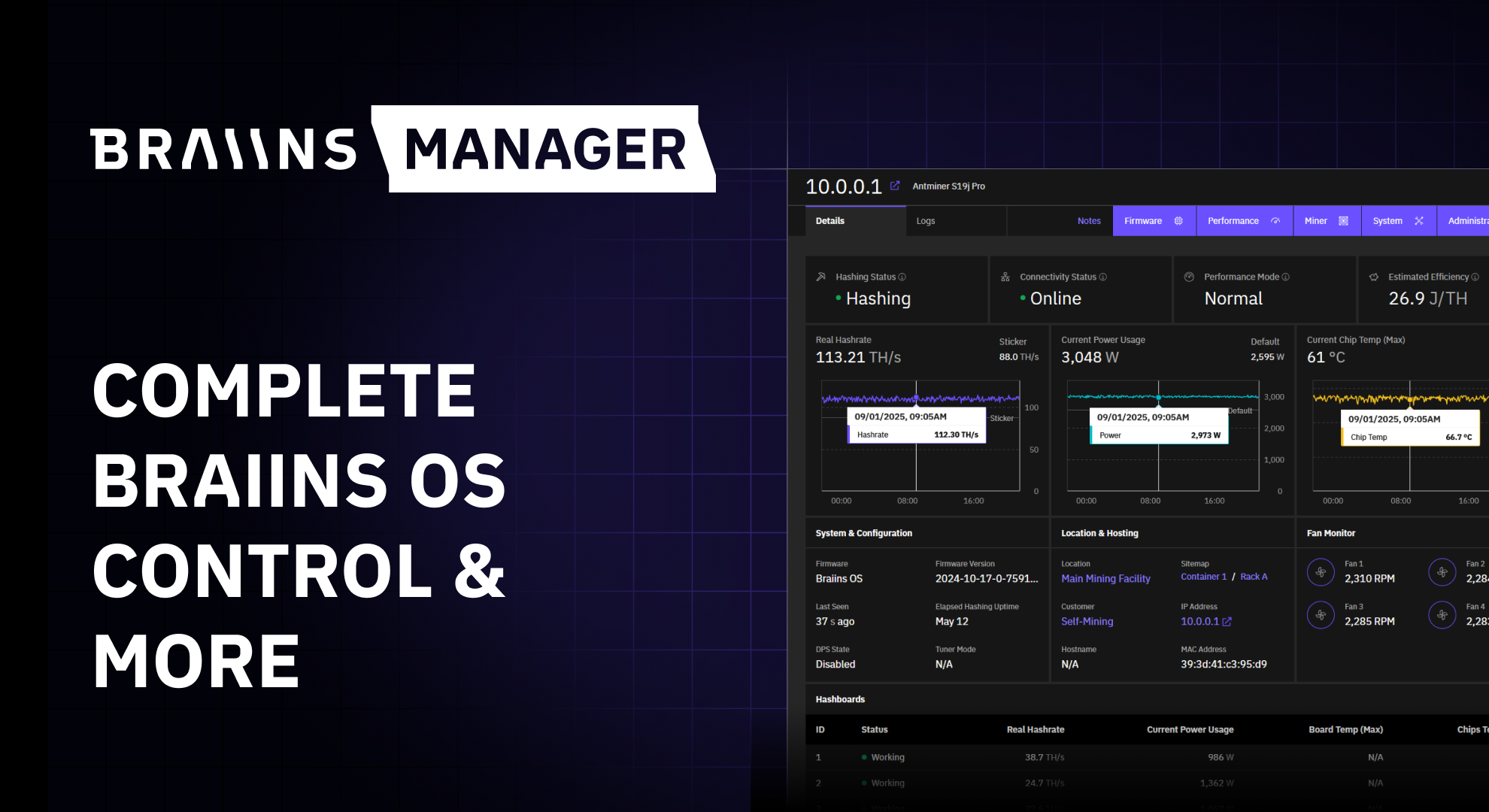Screen dimensions: 1489x812
Task: Click the Hashing Status info icon
Action: point(902,277)
